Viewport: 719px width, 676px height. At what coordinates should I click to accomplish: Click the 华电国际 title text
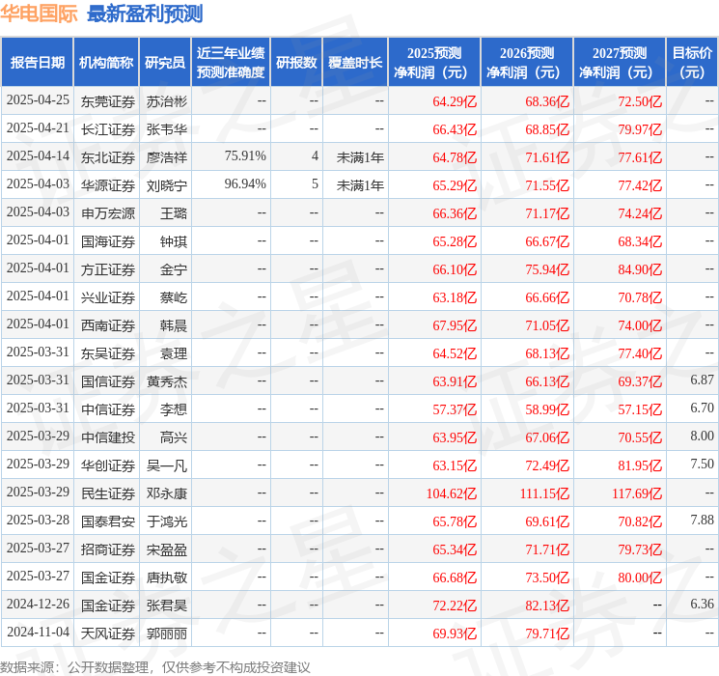(39, 14)
